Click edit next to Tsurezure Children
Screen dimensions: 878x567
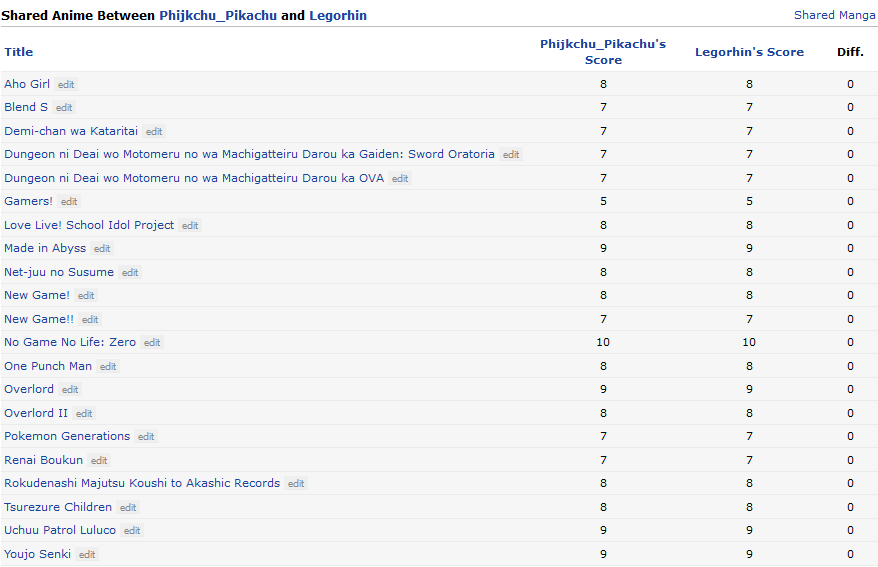128,508
